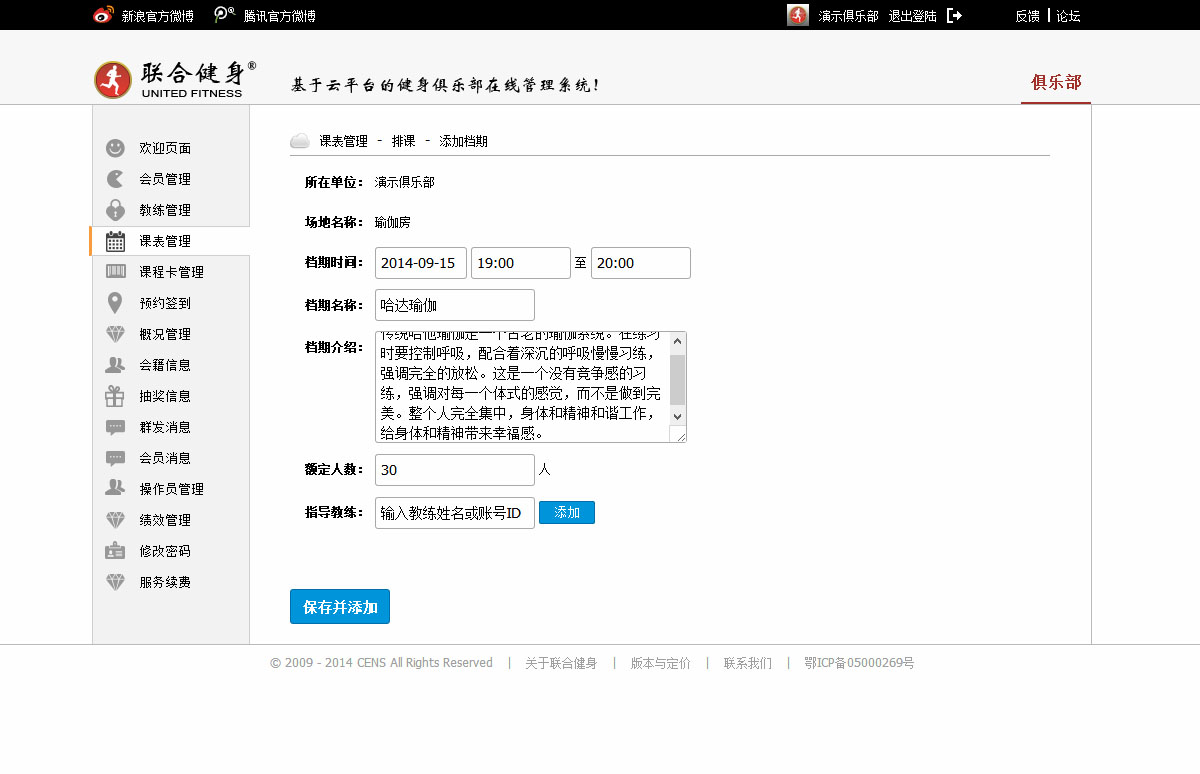The height and width of the screenshot is (774, 1200).
Task: Open 会员管理 pac-man icon in sidebar
Action: coord(116,179)
